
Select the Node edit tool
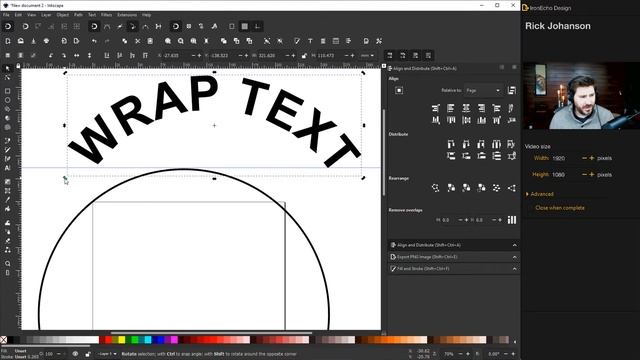pos(7,77)
